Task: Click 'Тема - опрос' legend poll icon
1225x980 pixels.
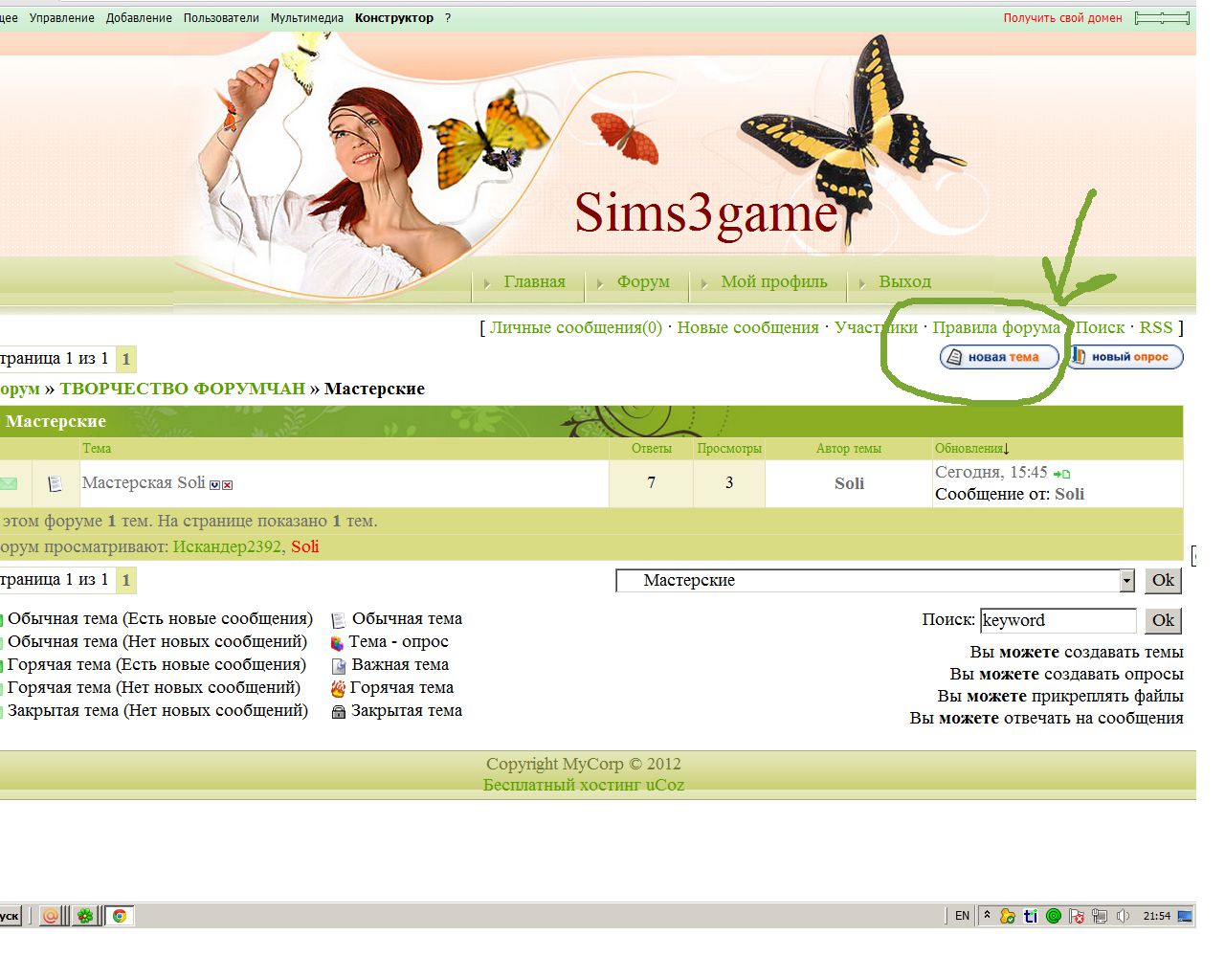Action: click(x=337, y=643)
